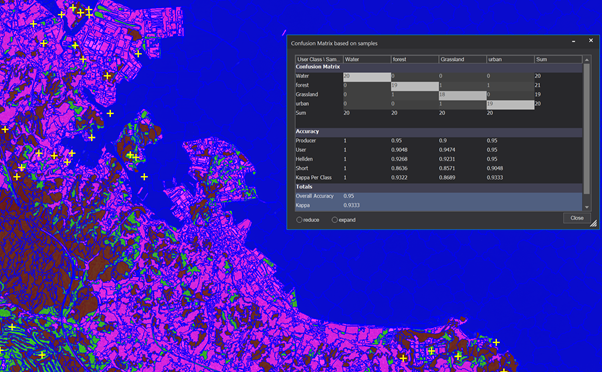The image size is (602, 372).
Task: Click the urban column header
Action: pos(510,60)
